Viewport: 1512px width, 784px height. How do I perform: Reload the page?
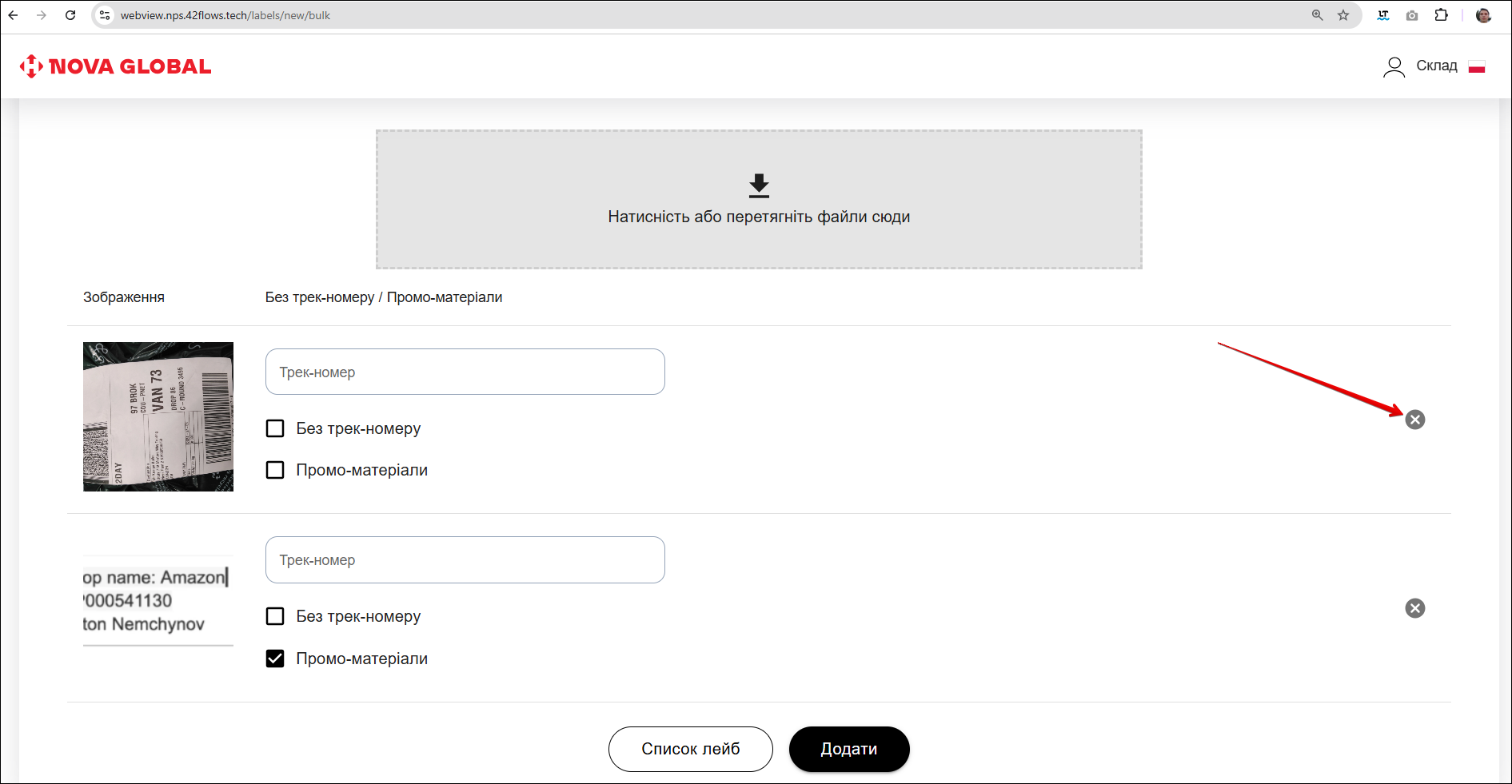point(70,15)
